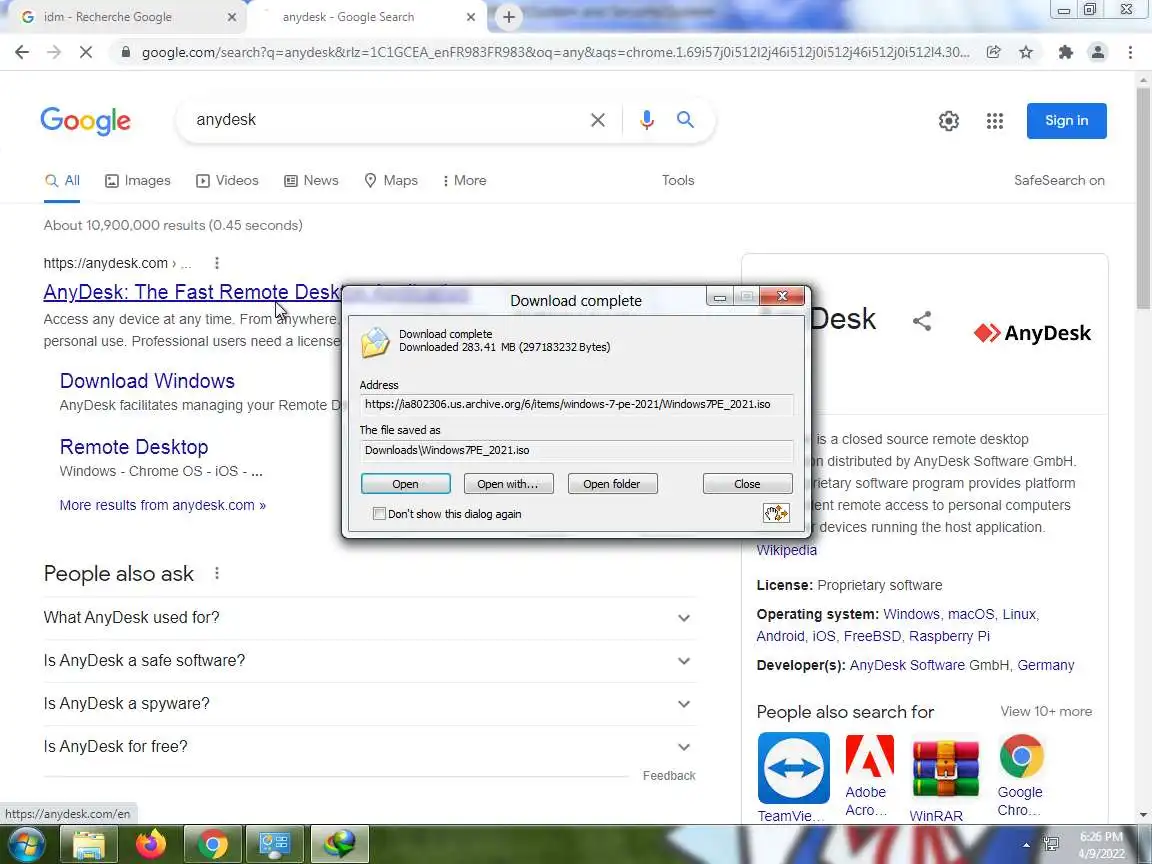Viewport: 1152px width, 864px height.
Task: Start a voice search with microphone
Action: coord(647,120)
